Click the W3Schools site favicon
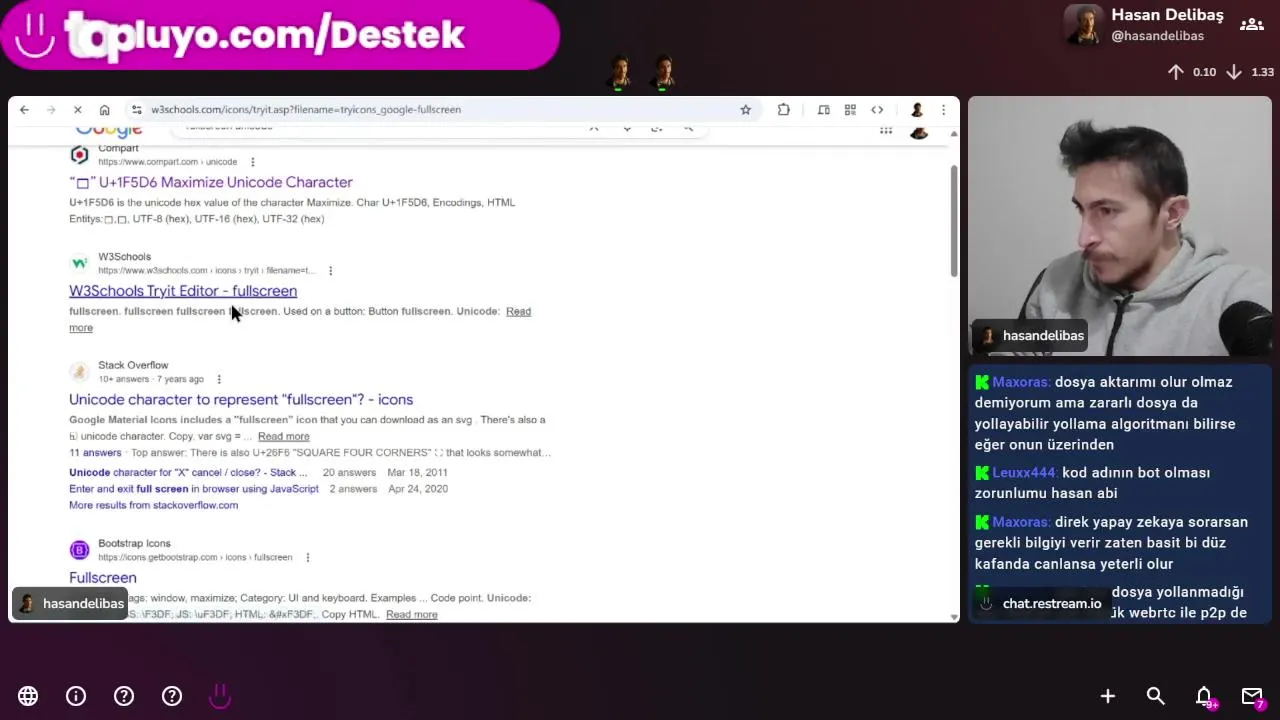Viewport: 1280px width, 720px height. tap(79, 263)
